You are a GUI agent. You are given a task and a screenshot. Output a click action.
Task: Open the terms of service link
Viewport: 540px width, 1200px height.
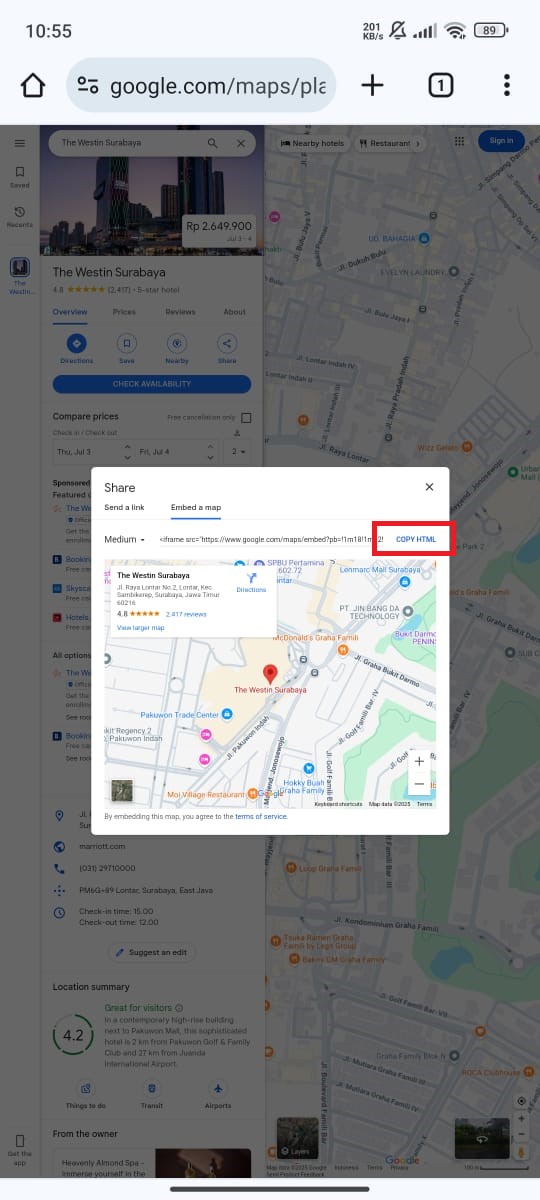(x=261, y=817)
